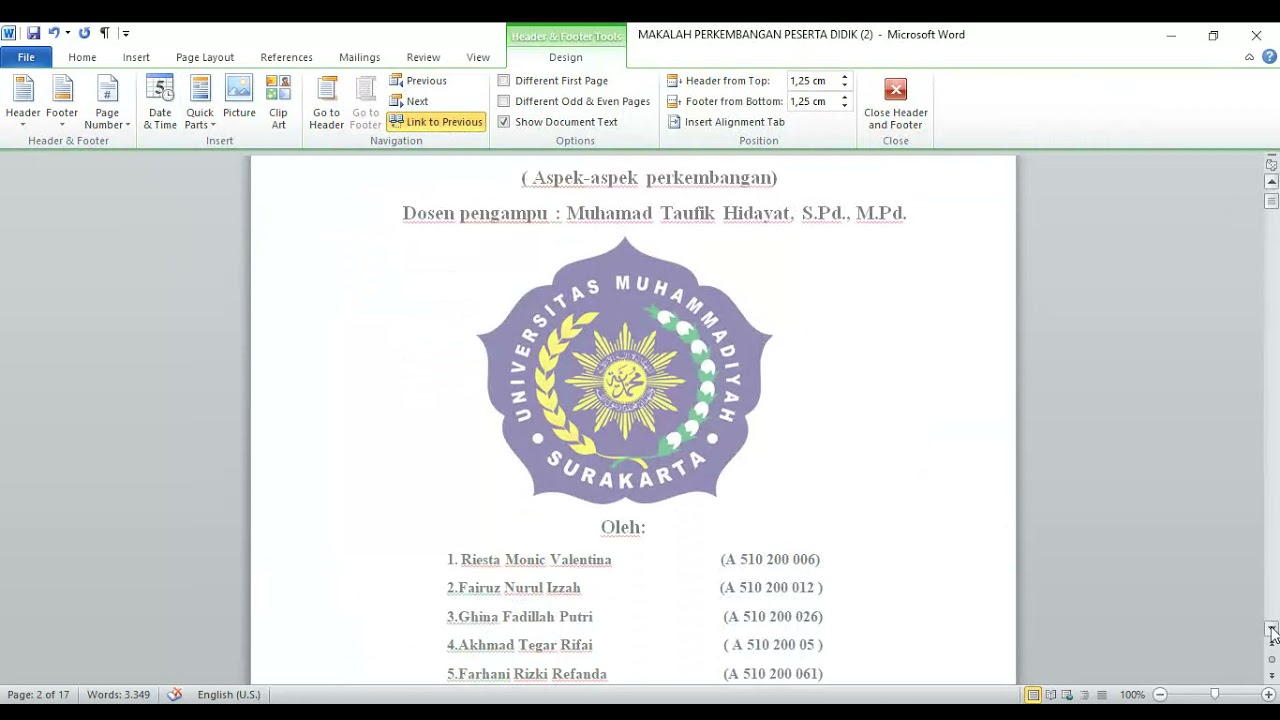1280x720 pixels.
Task: Open the Undo history dropdown arrow
Action: click(68, 34)
